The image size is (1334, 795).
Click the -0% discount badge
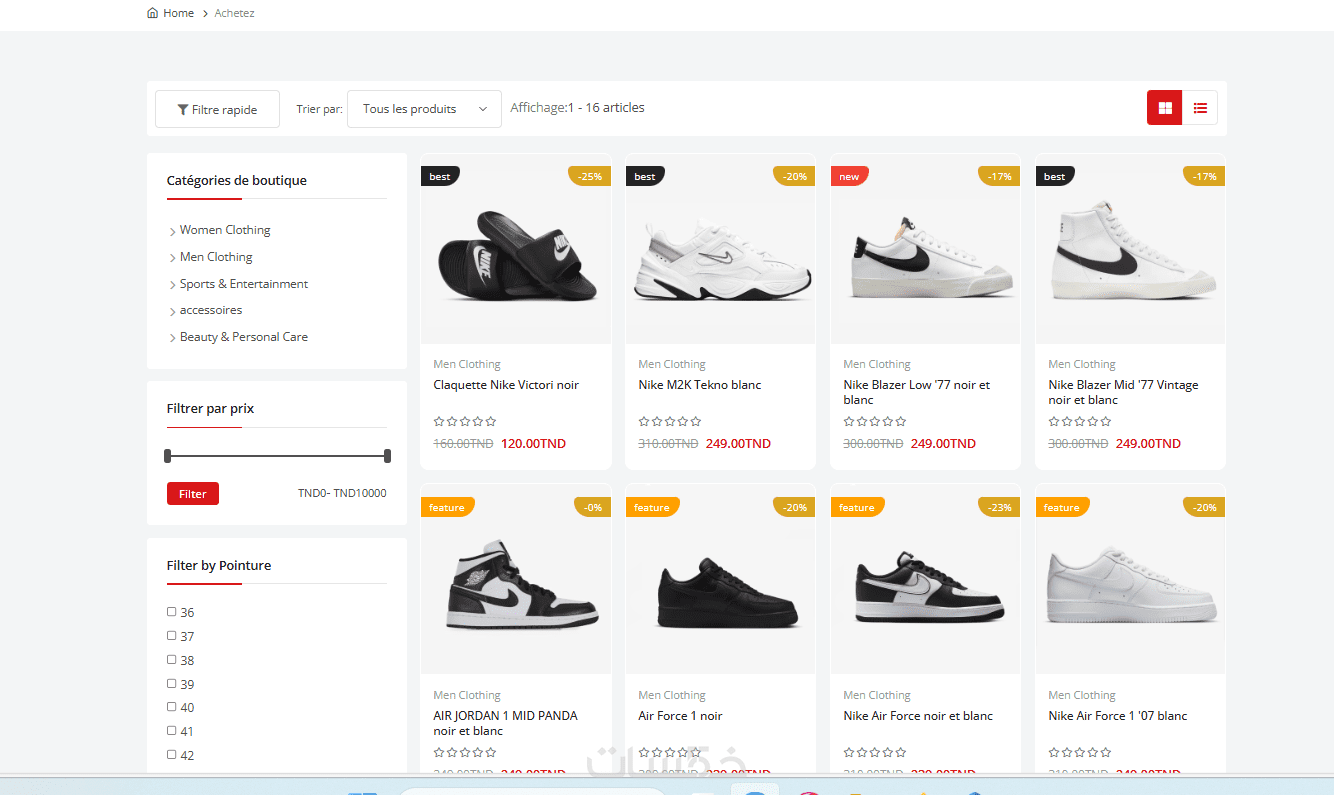[x=592, y=507]
